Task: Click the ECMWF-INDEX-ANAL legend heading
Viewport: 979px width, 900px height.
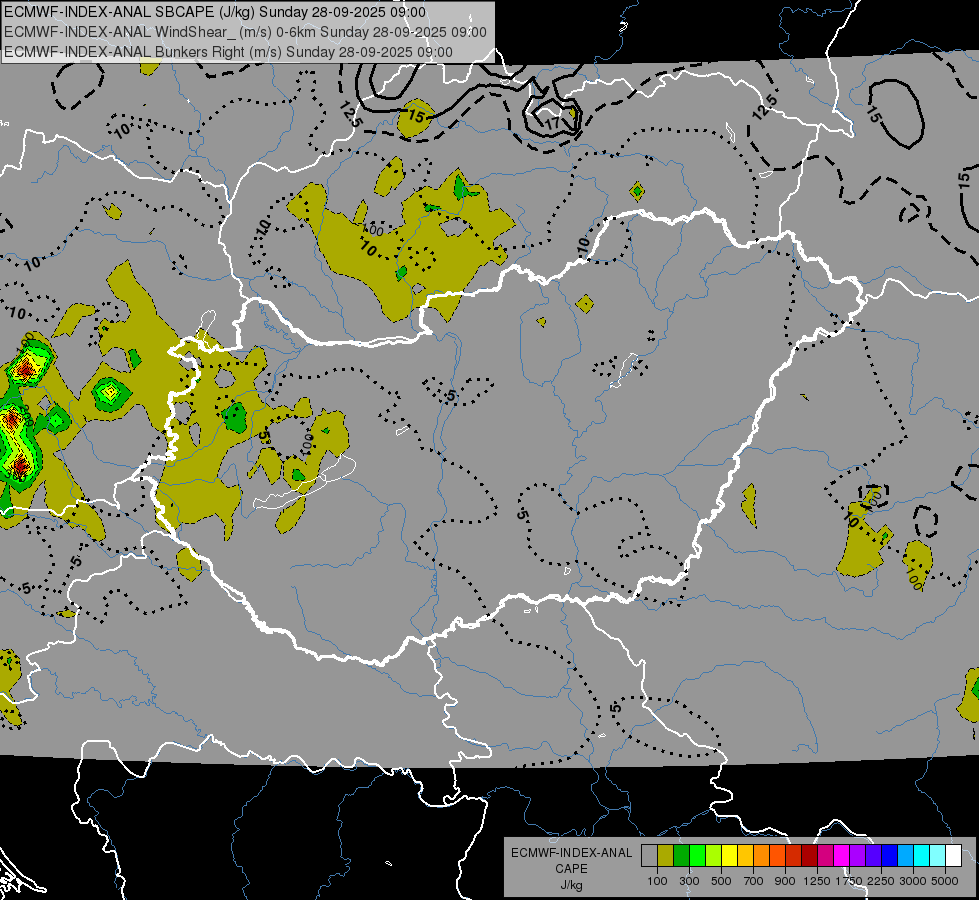Action: tap(571, 853)
